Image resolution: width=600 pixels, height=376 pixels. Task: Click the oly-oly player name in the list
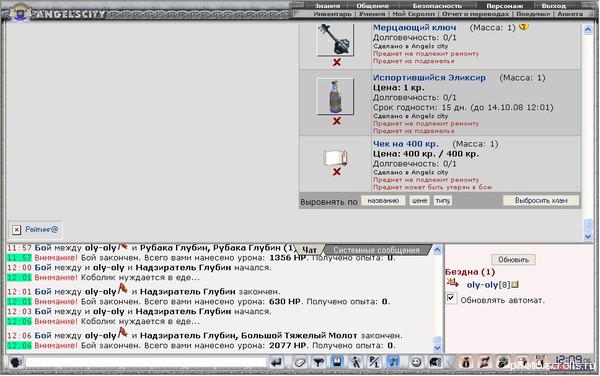click(482, 285)
